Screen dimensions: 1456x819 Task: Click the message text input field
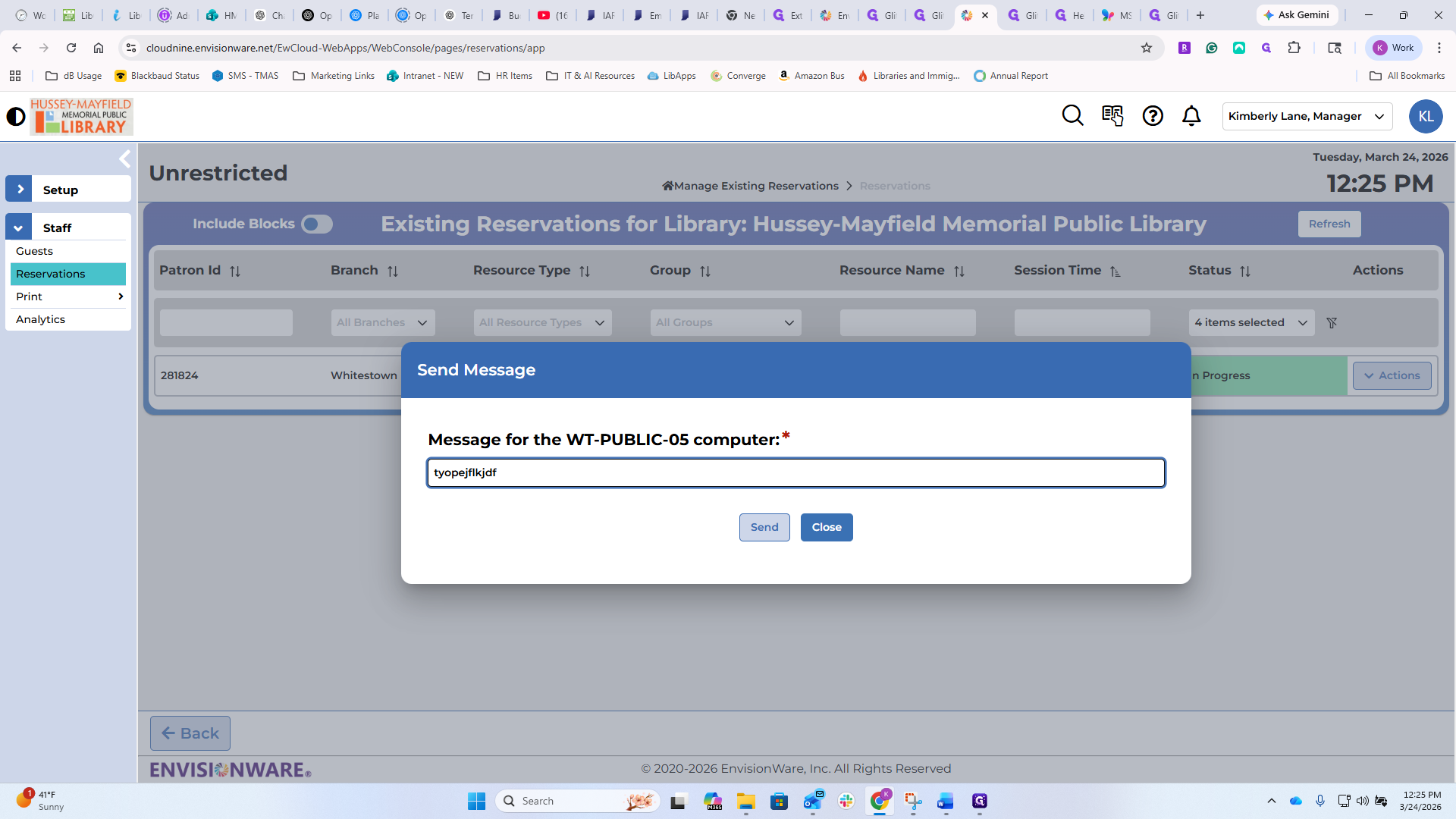(x=795, y=473)
